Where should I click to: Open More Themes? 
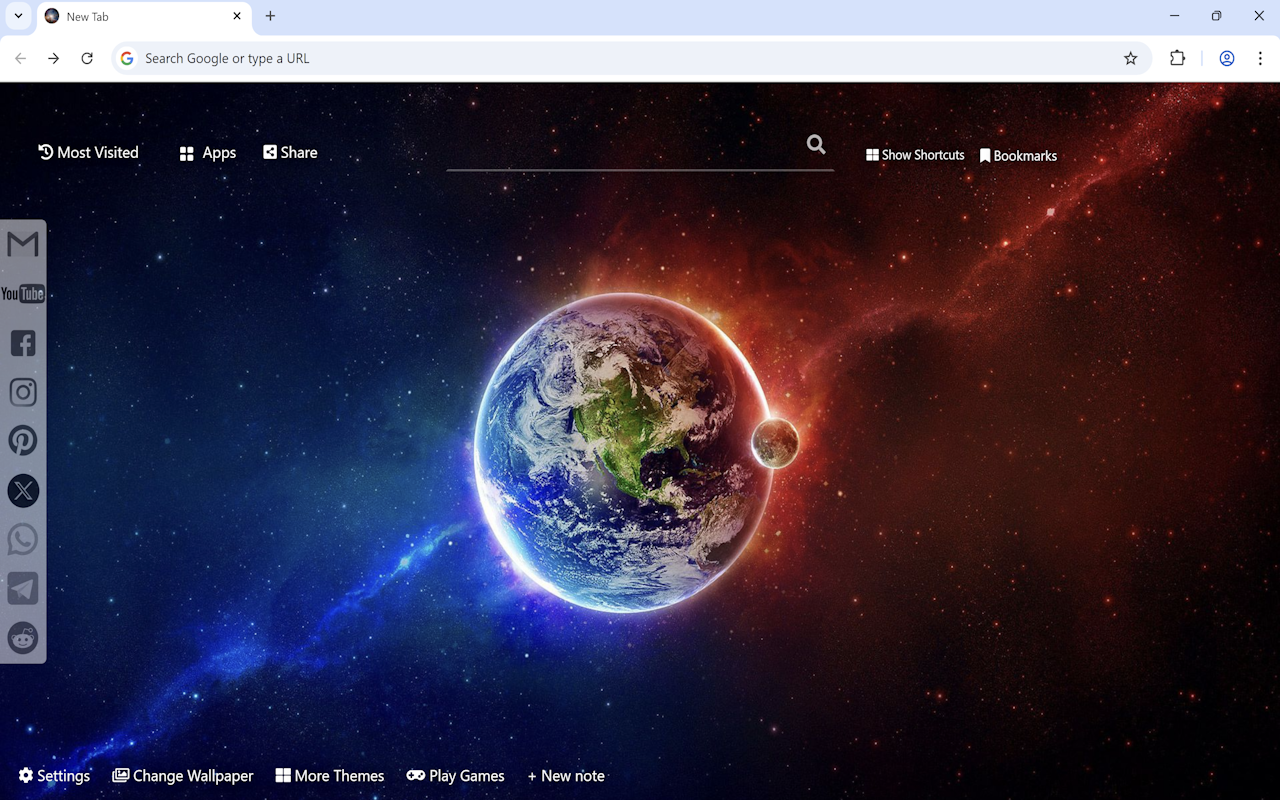click(330, 775)
